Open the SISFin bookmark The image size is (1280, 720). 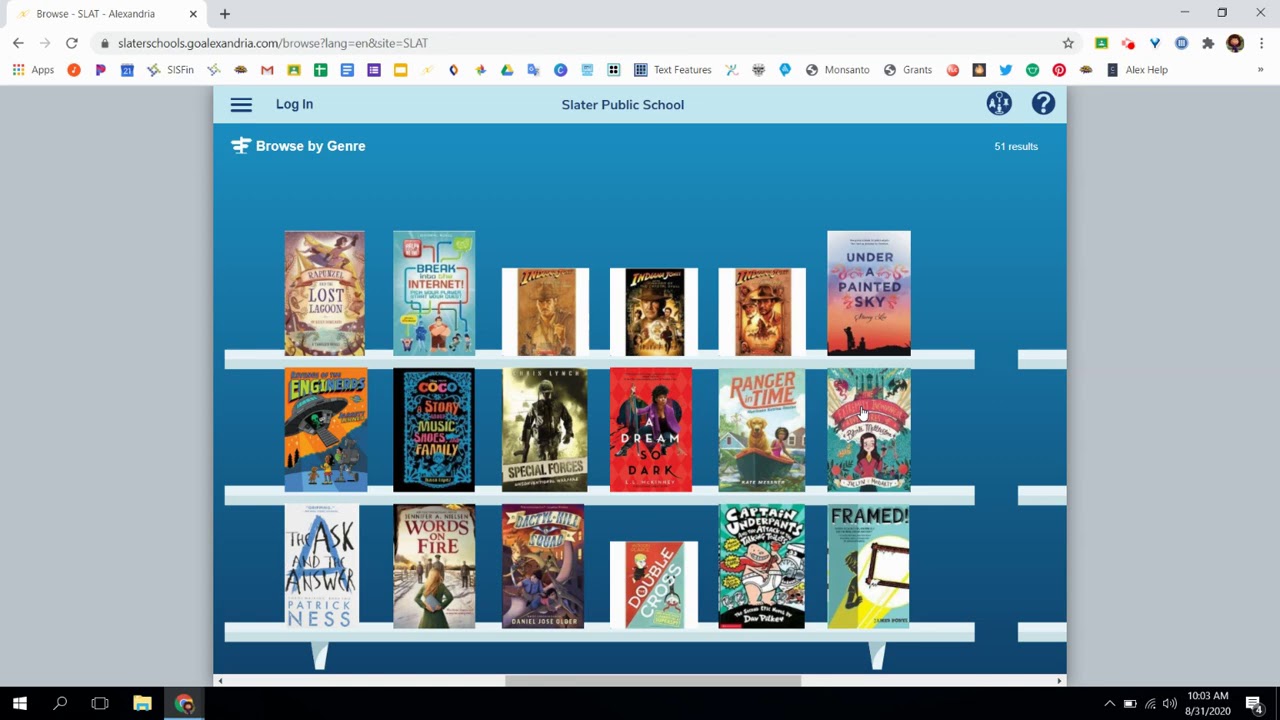(x=170, y=70)
